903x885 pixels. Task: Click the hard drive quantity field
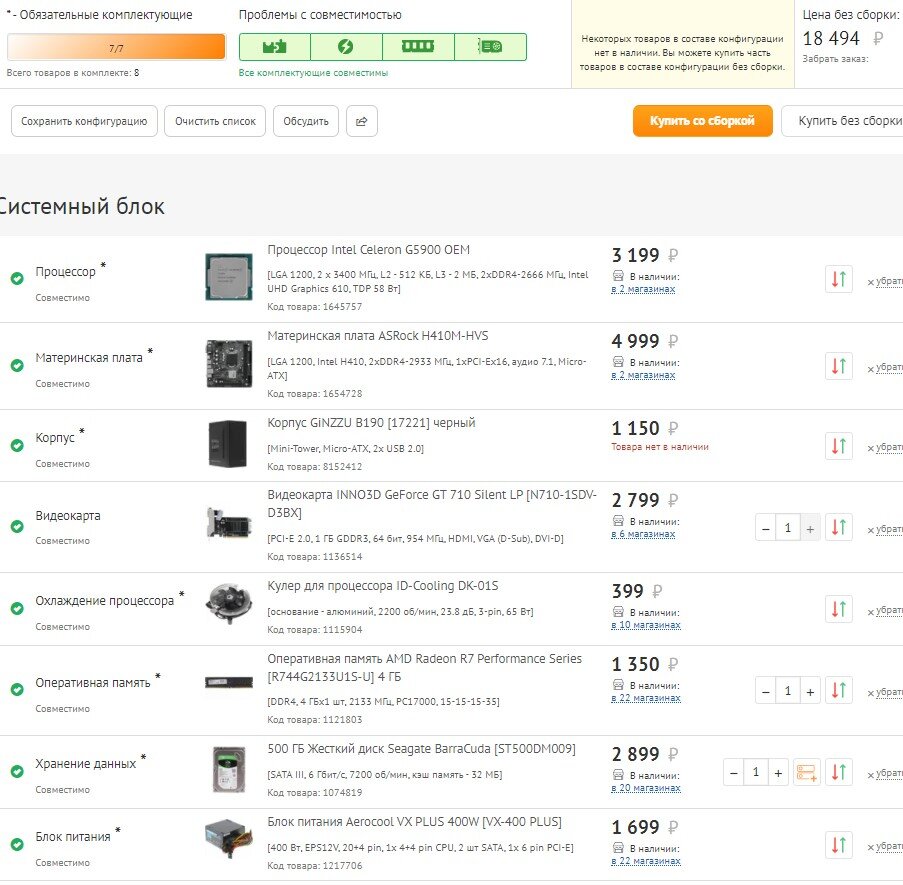click(756, 772)
